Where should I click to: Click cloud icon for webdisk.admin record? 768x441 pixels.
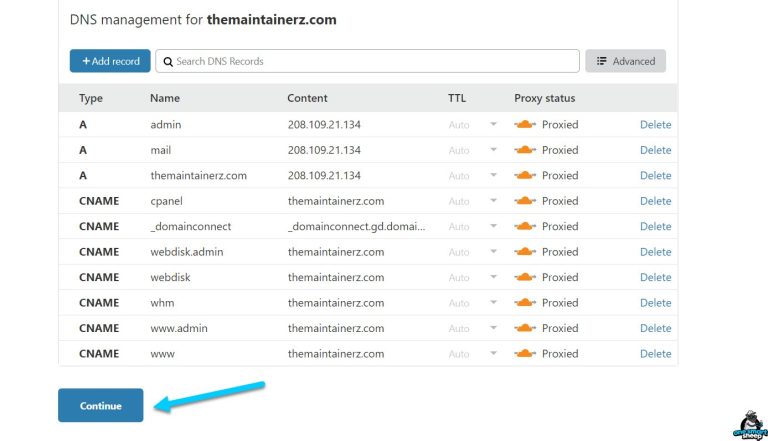525,252
